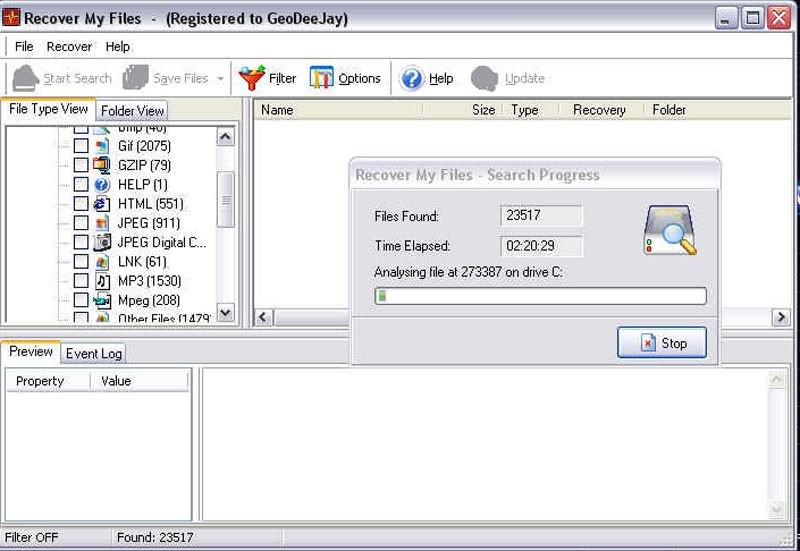Image resolution: width=800 pixels, height=551 pixels.
Task: Click 'Filter OFF' in status bar
Action: [x=32, y=537]
